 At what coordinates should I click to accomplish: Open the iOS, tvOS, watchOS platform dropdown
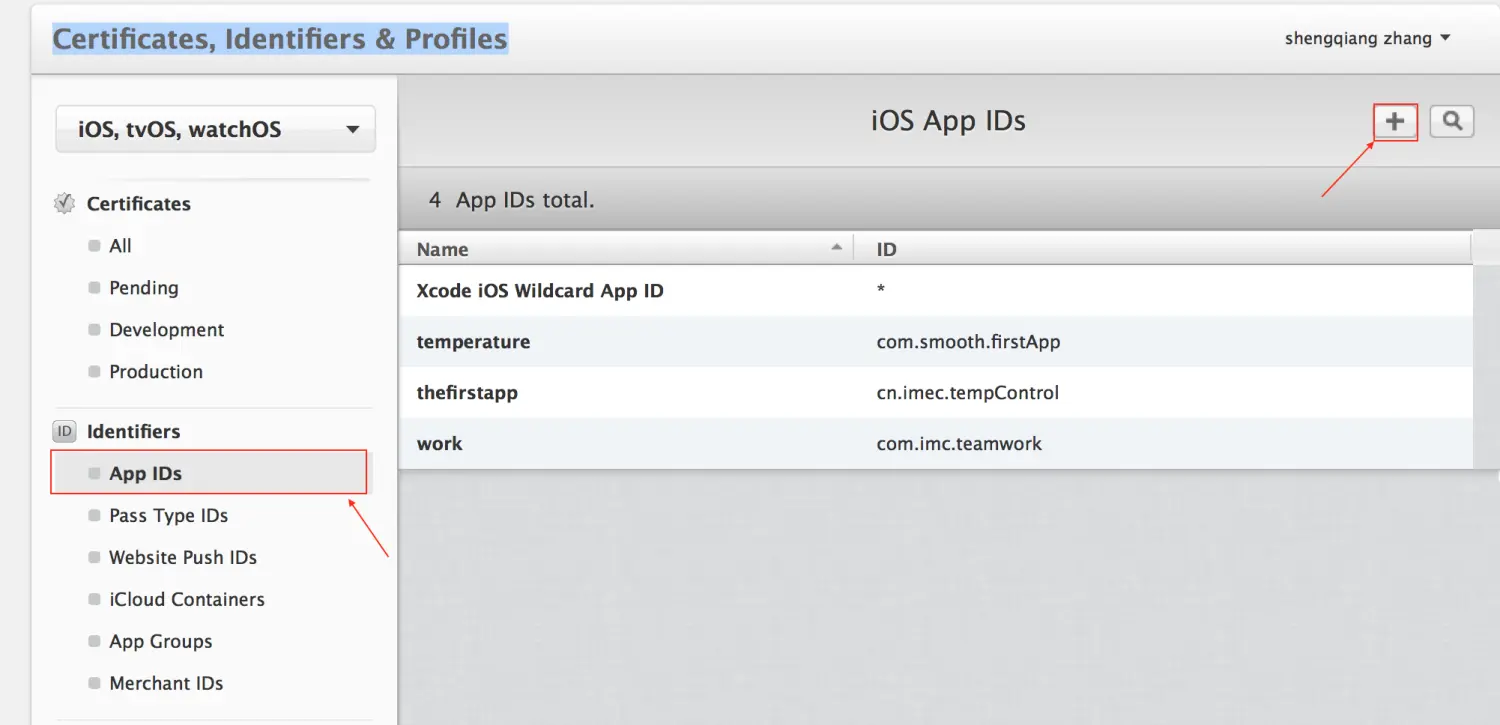(216, 129)
